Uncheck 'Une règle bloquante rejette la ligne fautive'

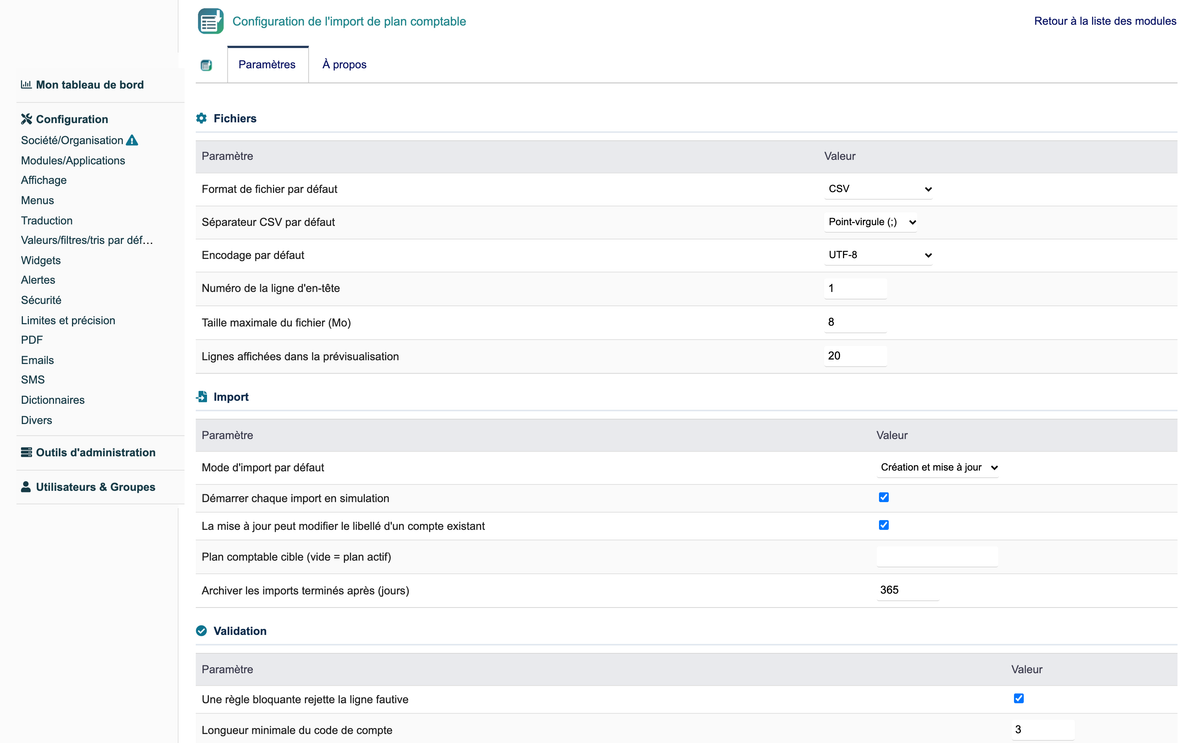click(x=1019, y=698)
